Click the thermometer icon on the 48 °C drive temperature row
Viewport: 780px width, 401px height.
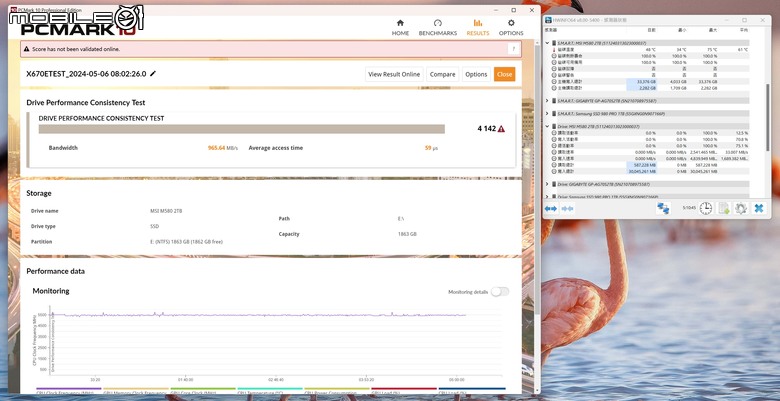554,50
